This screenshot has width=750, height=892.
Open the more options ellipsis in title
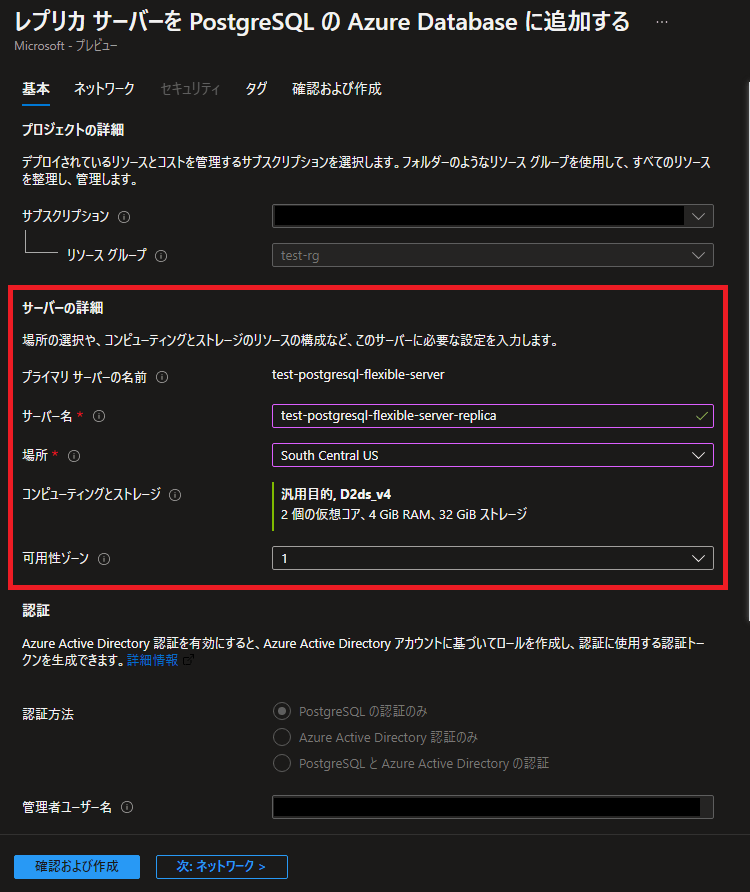coord(662,22)
